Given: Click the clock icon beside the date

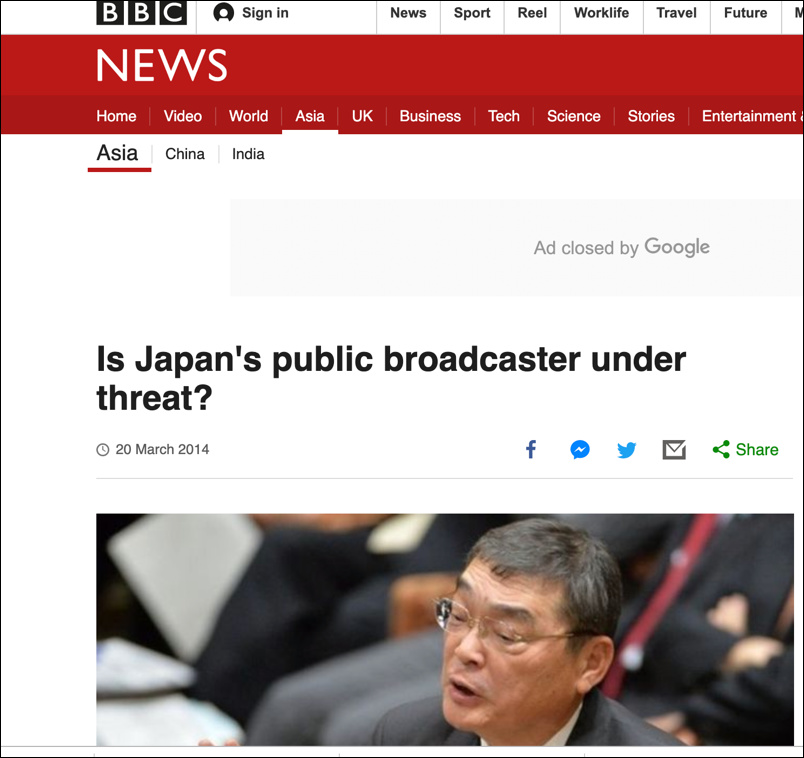Looking at the screenshot, I should 103,450.
